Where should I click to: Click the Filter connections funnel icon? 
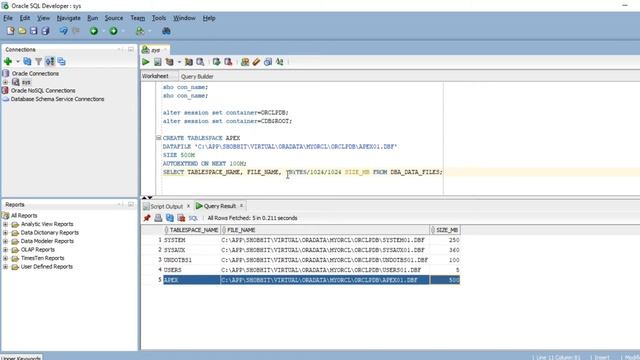click(x=38, y=62)
